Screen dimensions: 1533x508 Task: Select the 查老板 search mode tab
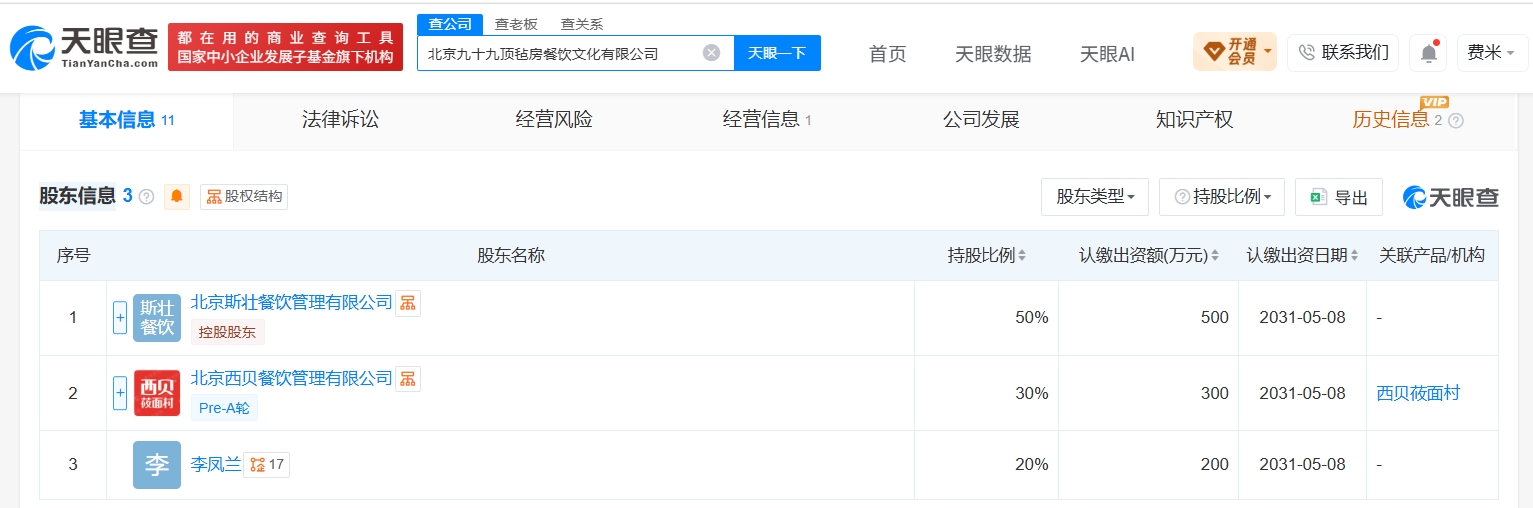coord(516,24)
